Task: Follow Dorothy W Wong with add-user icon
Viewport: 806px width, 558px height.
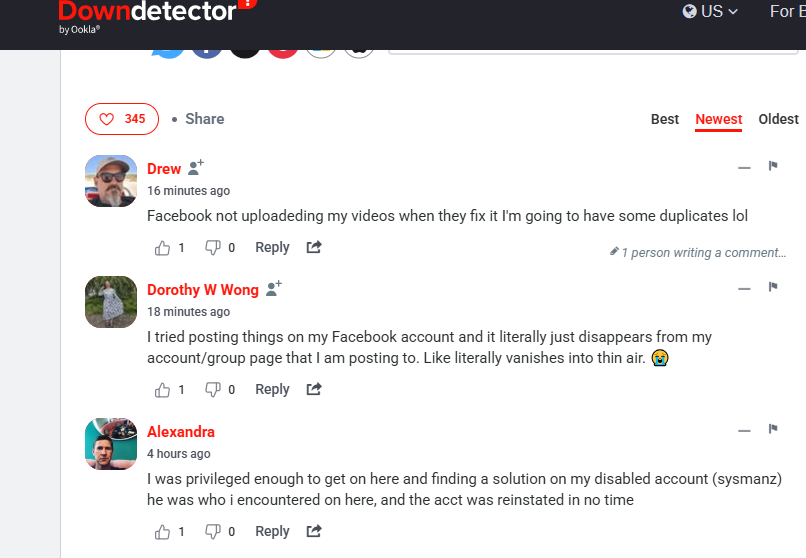Action: pos(274,289)
